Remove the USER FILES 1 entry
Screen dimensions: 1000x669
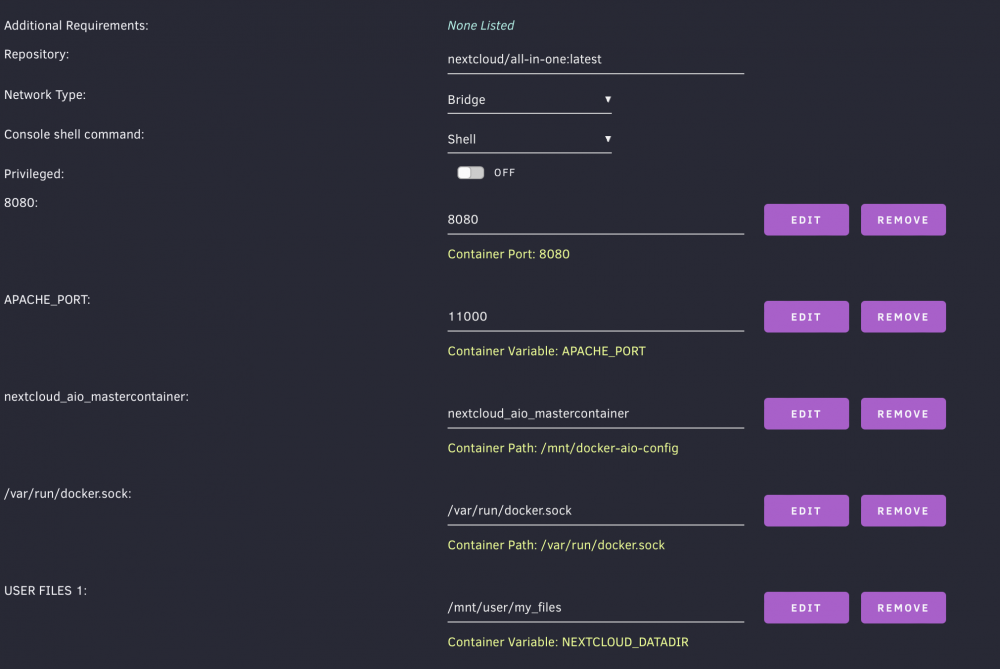click(903, 608)
